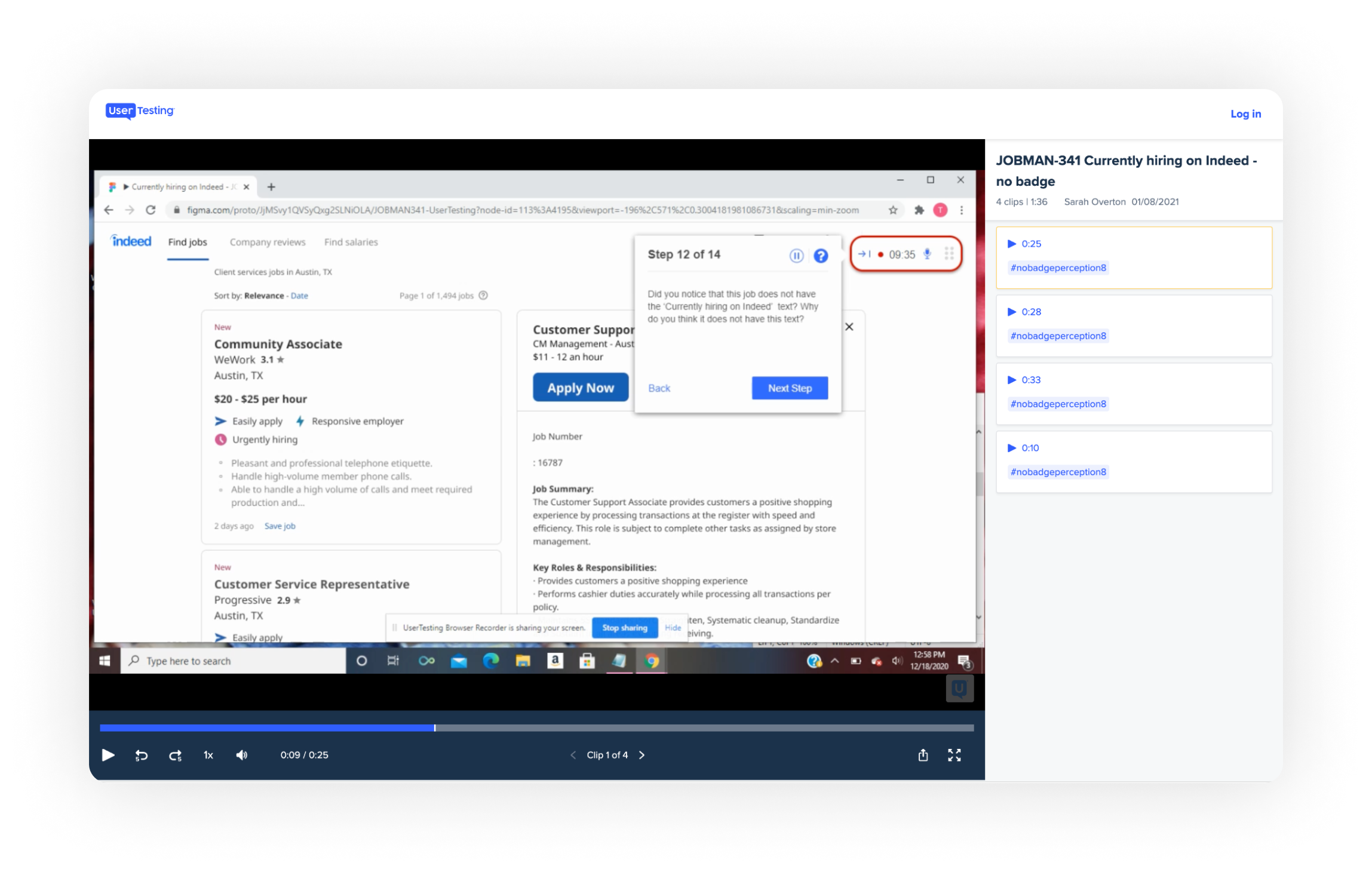Image resolution: width=1372 pixels, height=872 pixels.
Task: Open the Mail app on the taskbar
Action: (x=459, y=661)
